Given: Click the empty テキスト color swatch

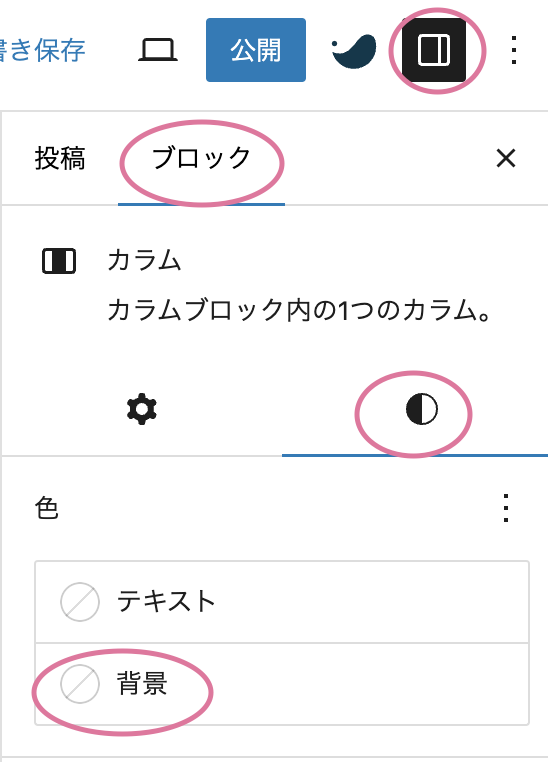Looking at the screenshot, I should click(x=80, y=602).
